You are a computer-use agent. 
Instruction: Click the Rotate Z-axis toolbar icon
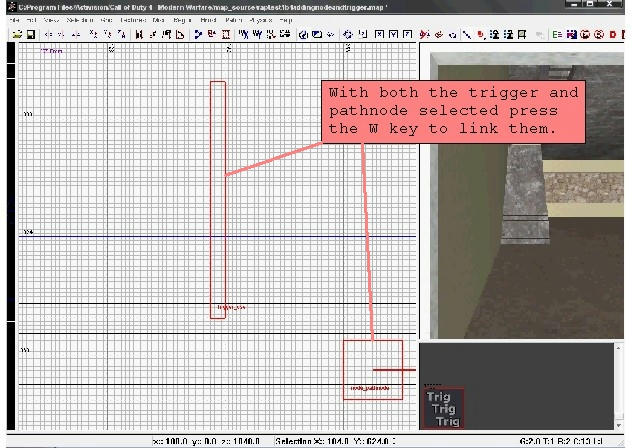pos(121,34)
